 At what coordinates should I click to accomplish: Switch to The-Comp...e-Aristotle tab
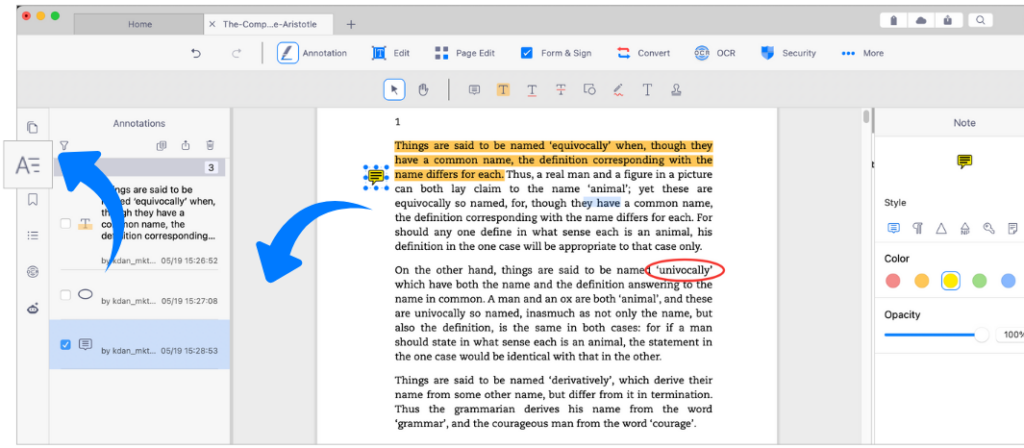269,24
